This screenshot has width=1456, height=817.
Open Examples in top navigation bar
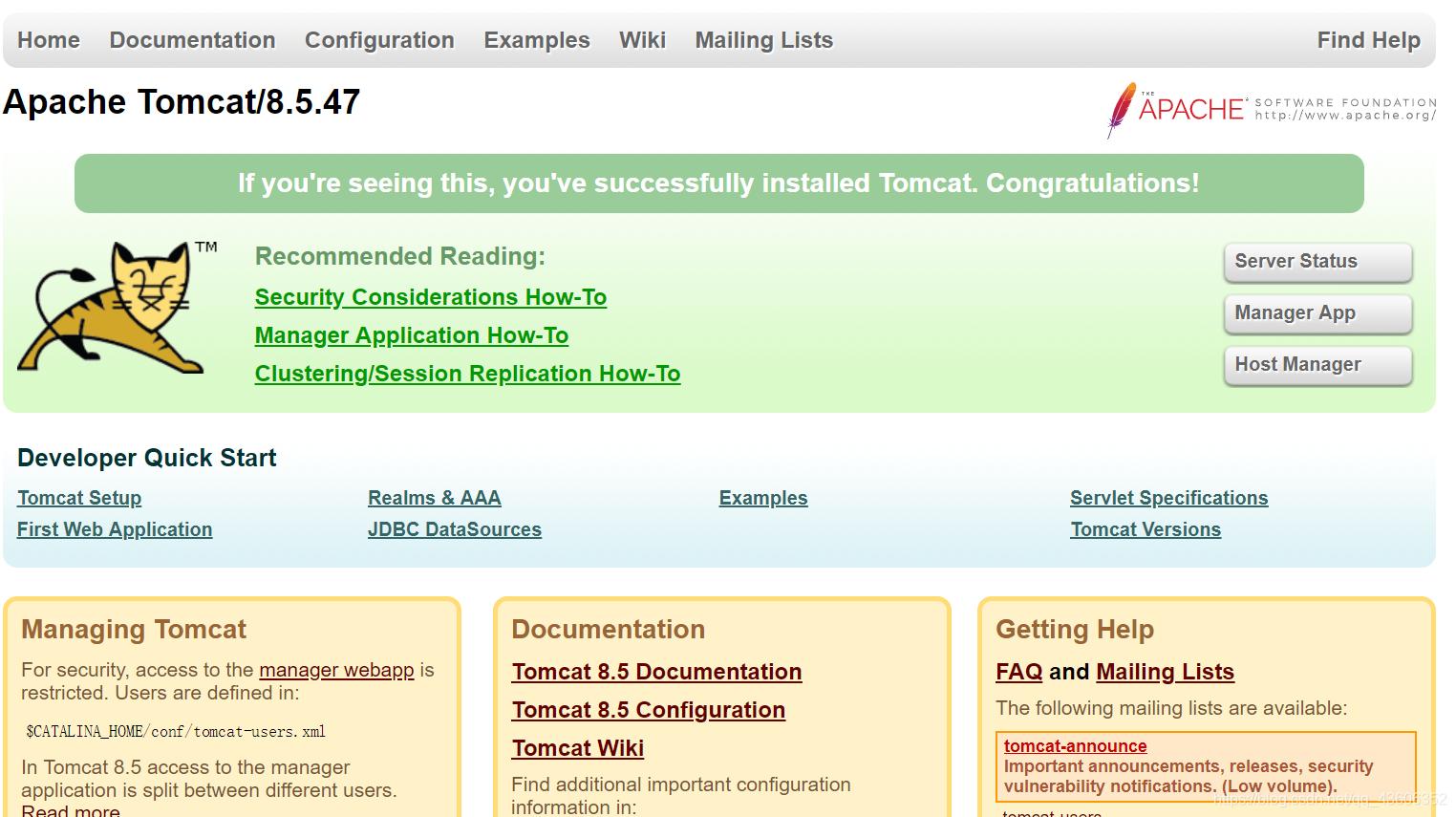click(537, 40)
